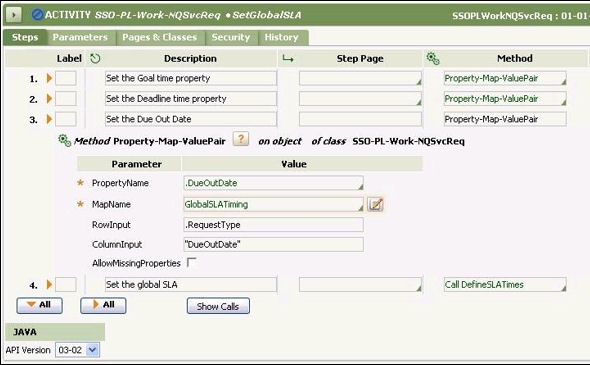Open the API Version dropdown
Viewport: 590px width, 365px height.
click(93, 350)
